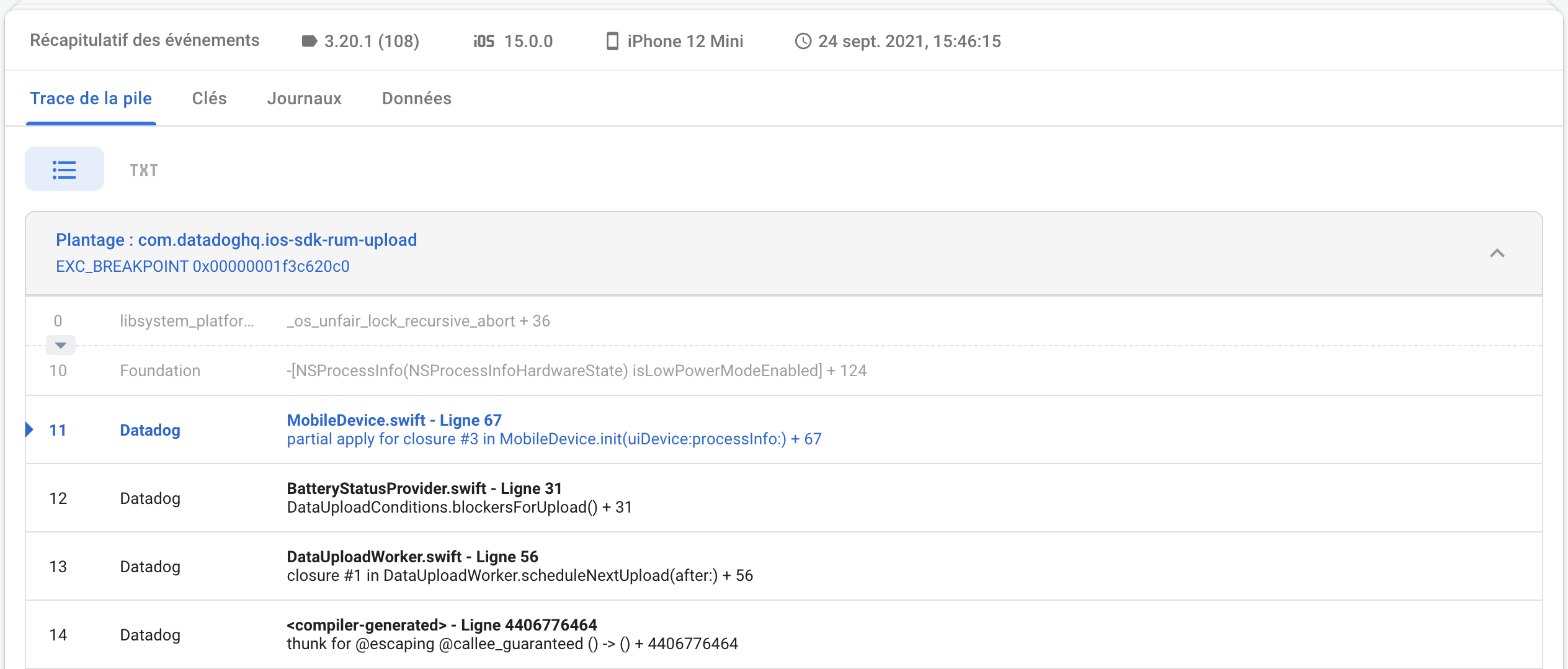Open the Données tab
Viewport: 1568px width, 669px height.
tap(417, 98)
